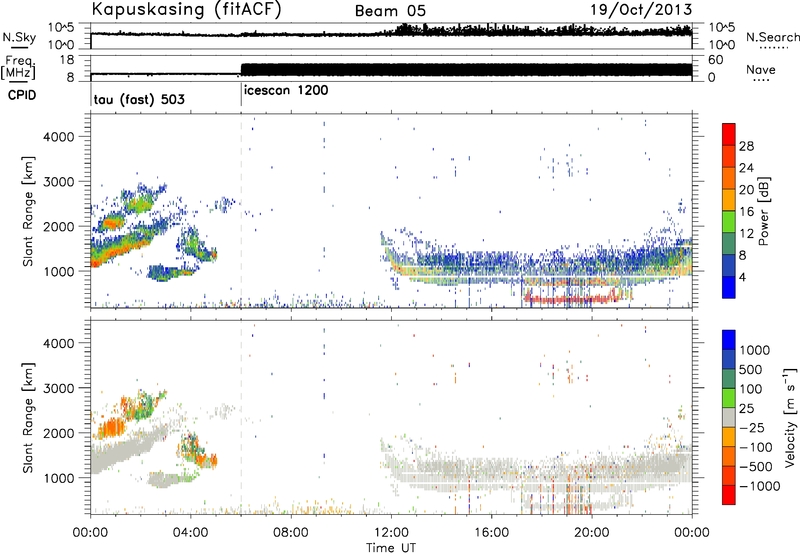Click the grey -25 to 25 velocity swatch

(x=729, y=417)
